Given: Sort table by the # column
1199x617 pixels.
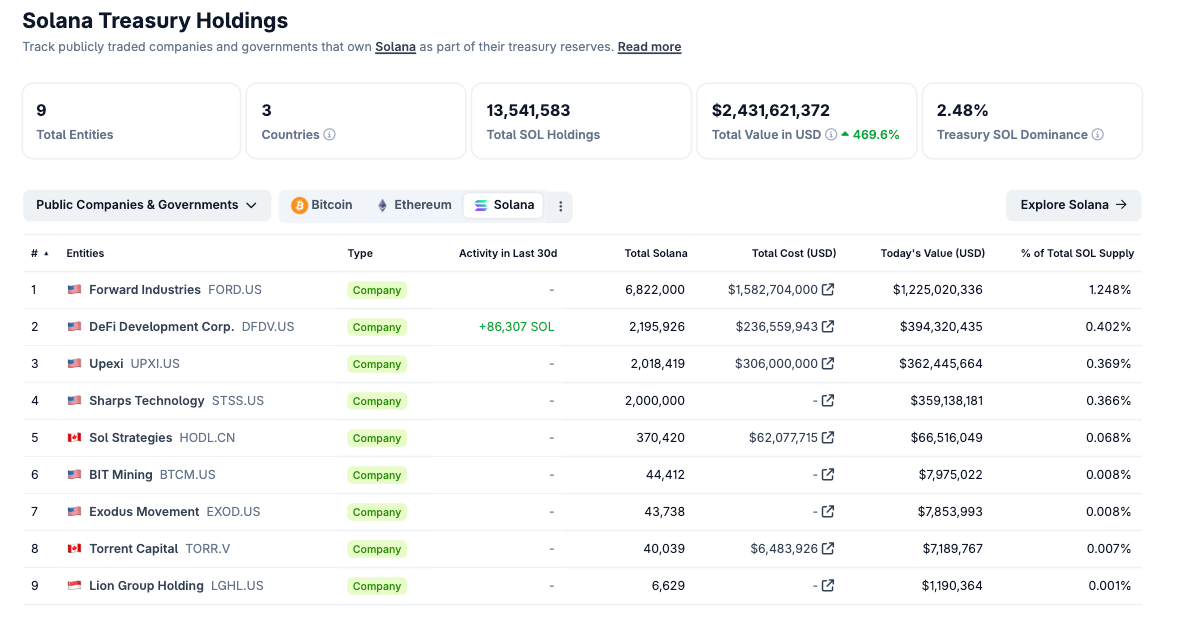Looking at the screenshot, I should pyautogui.click(x=39, y=254).
